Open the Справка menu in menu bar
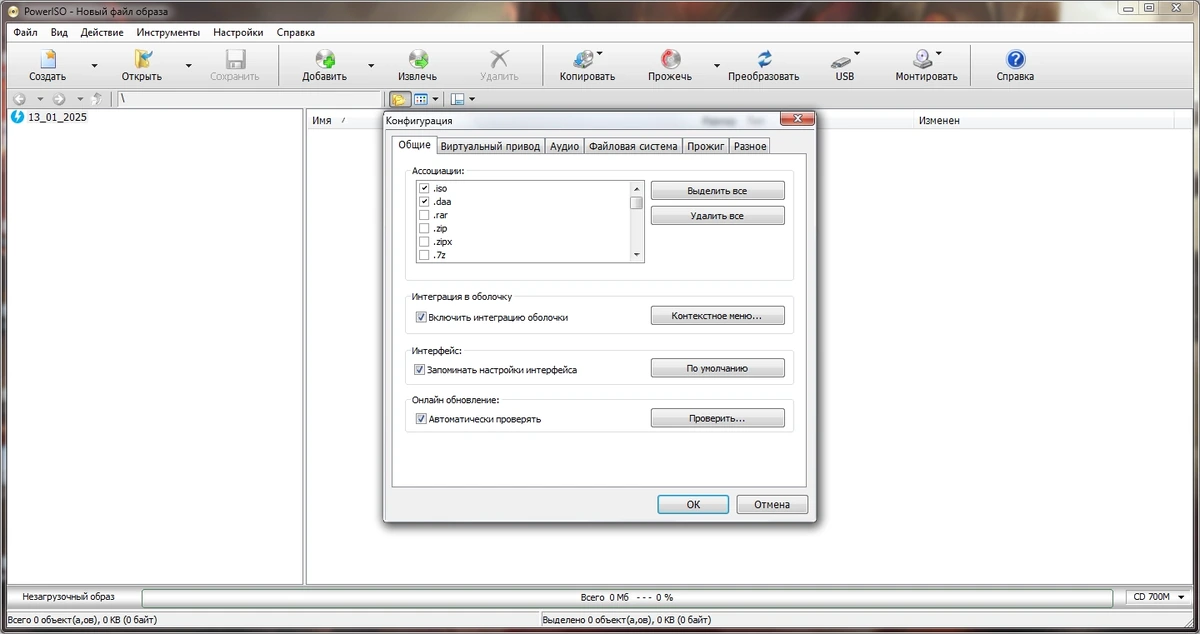The width and height of the screenshot is (1200, 634). point(295,32)
